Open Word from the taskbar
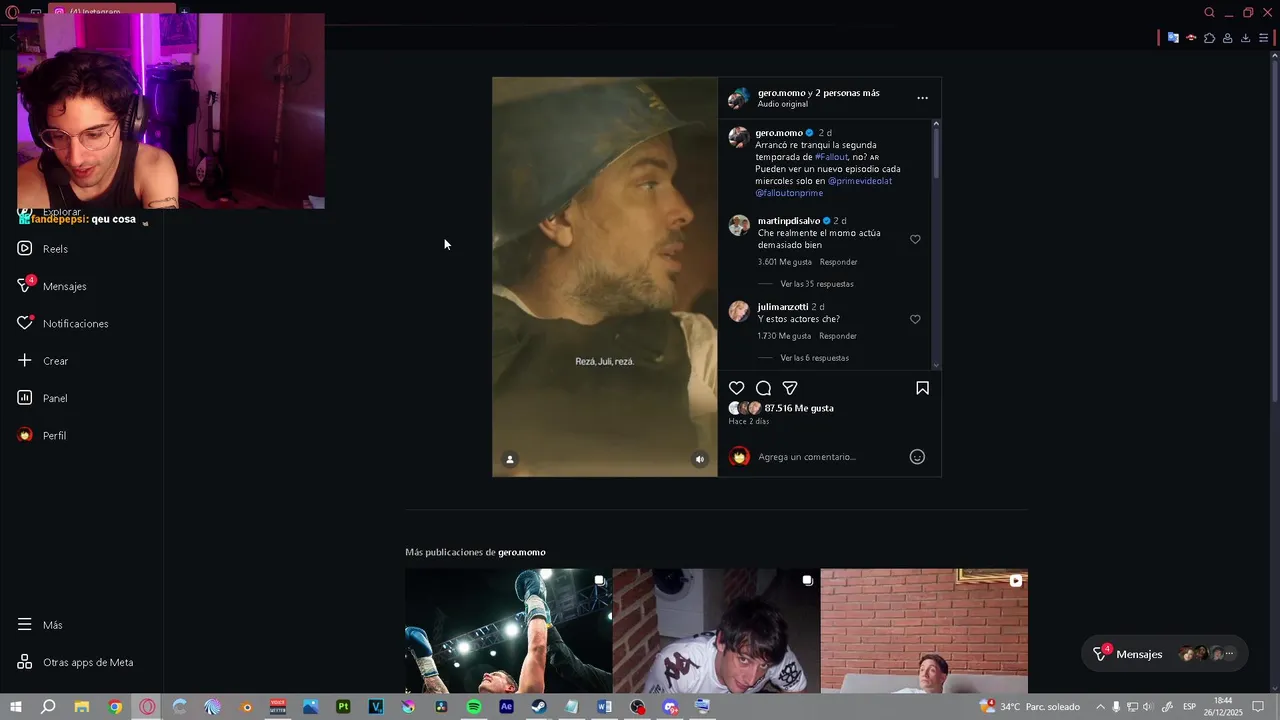The image size is (1280, 720). click(x=604, y=707)
